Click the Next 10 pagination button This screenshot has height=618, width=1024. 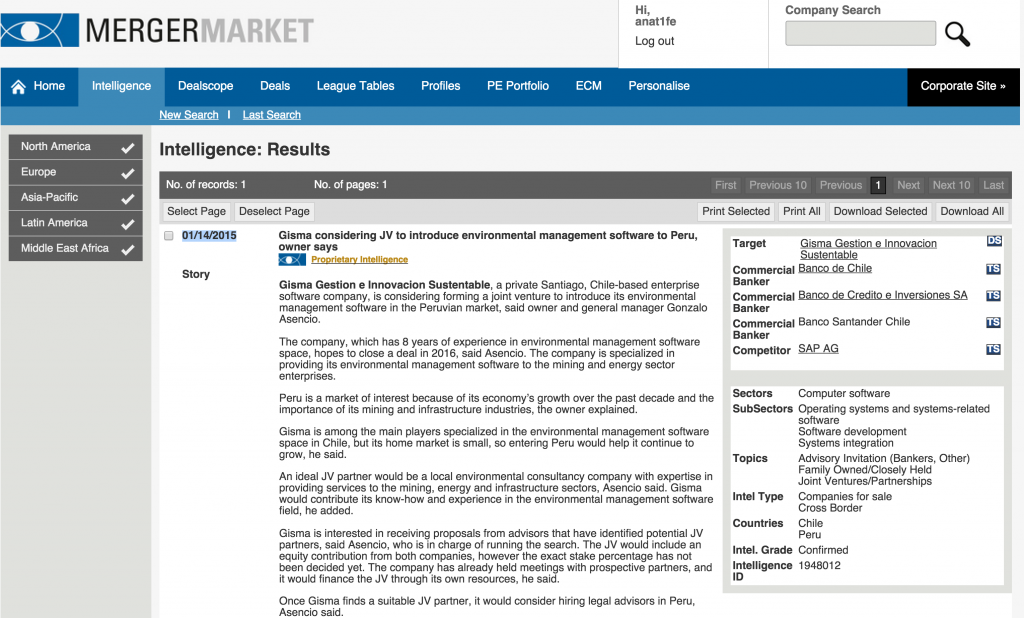click(x=952, y=186)
